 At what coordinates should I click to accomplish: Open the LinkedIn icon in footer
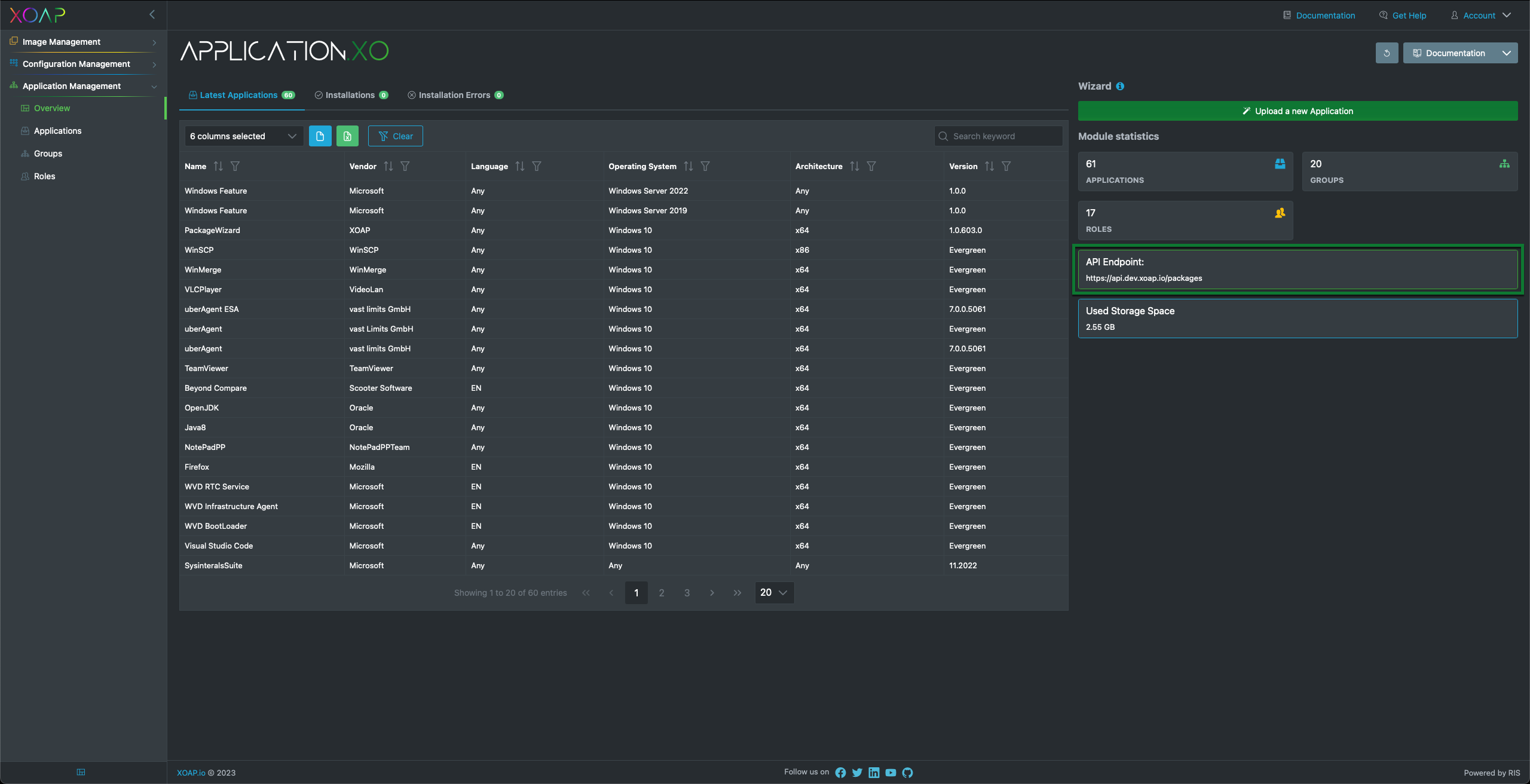pos(874,773)
